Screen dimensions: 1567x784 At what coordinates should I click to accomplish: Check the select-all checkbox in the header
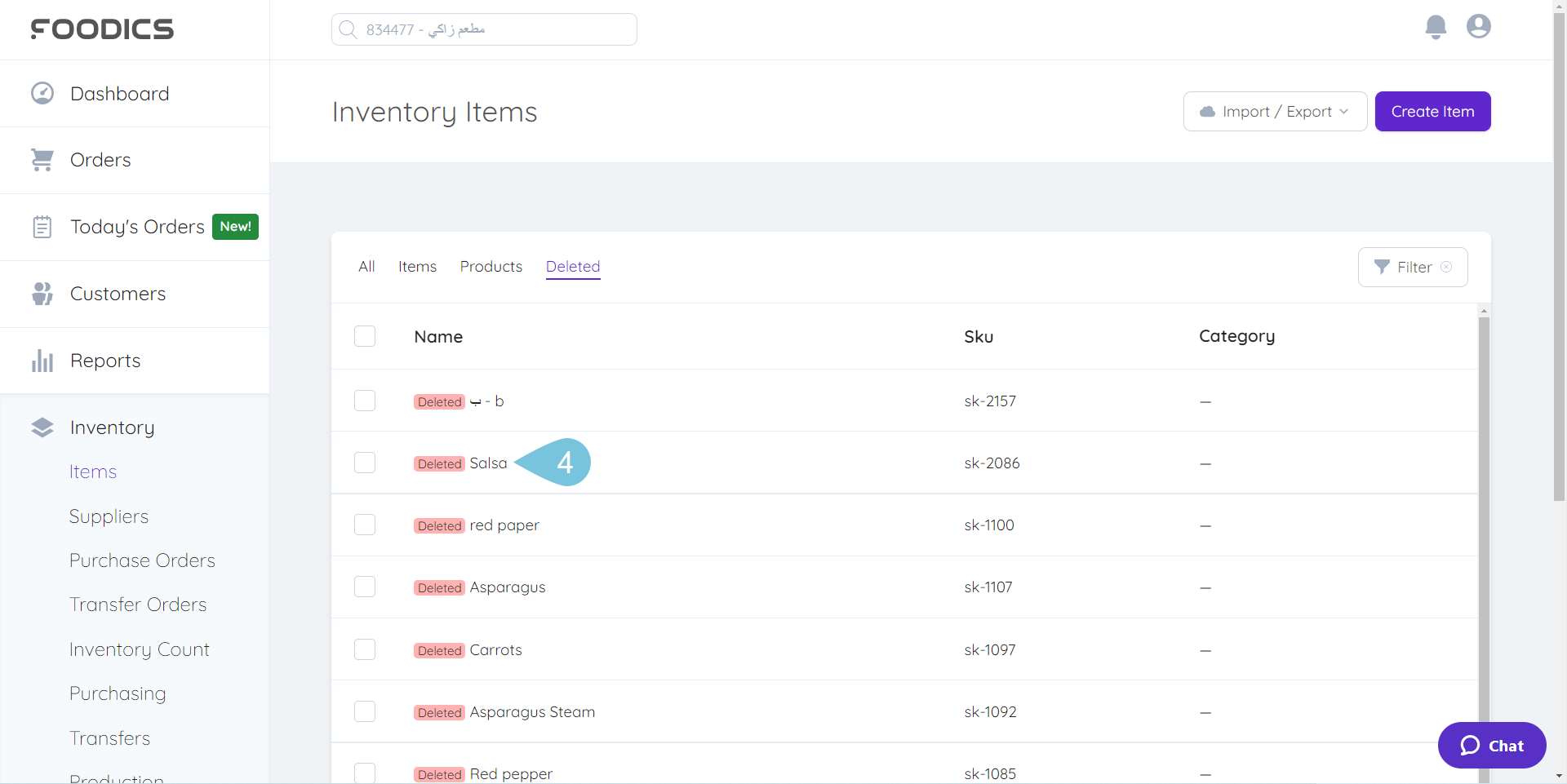[x=365, y=335]
